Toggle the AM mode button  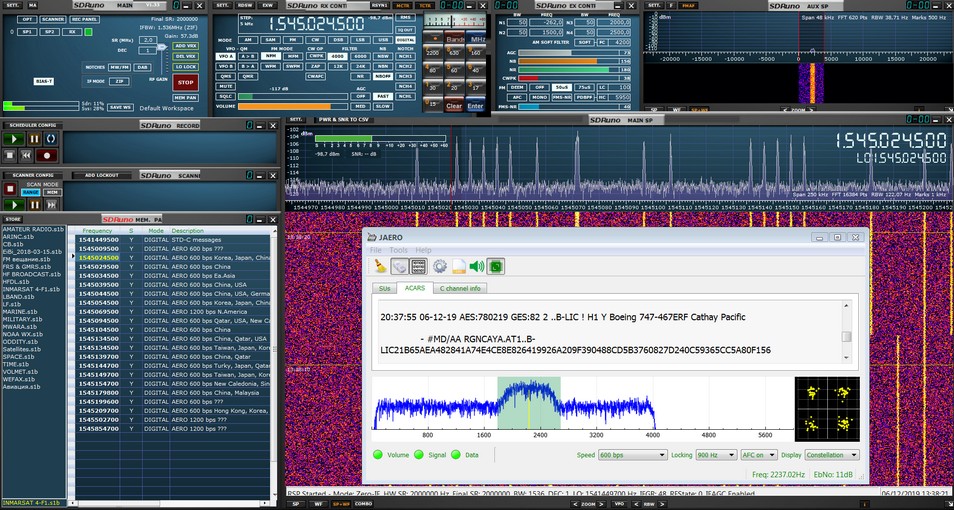[x=248, y=40]
